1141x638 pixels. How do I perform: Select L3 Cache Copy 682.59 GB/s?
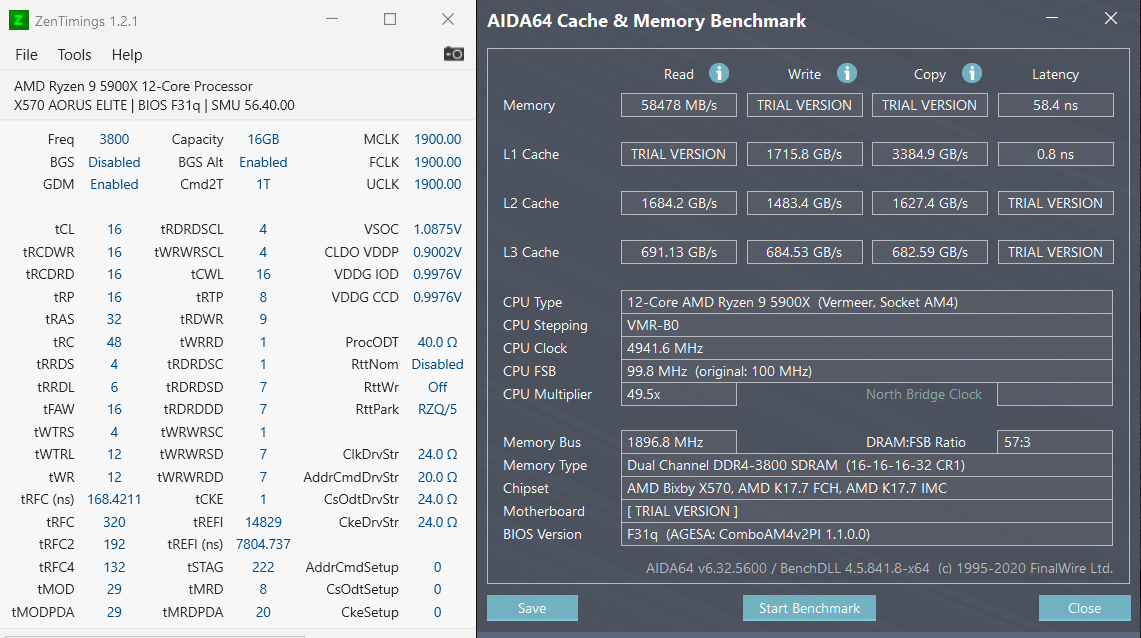tap(930, 252)
